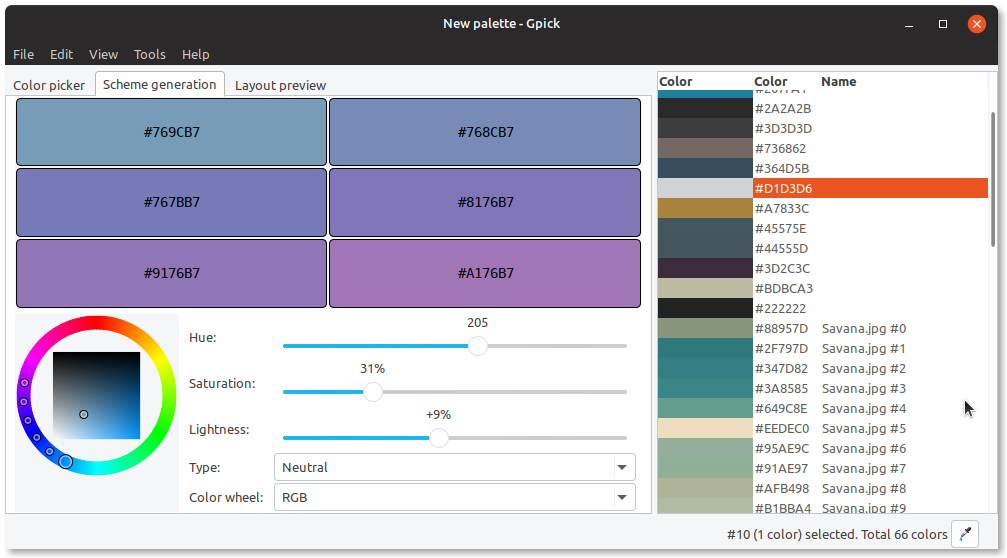Image resolution: width=1007 pixels, height=558 pixels.
Task: Open the Layout preview tab
Action: pyautogui.click(x=280, y=85)
